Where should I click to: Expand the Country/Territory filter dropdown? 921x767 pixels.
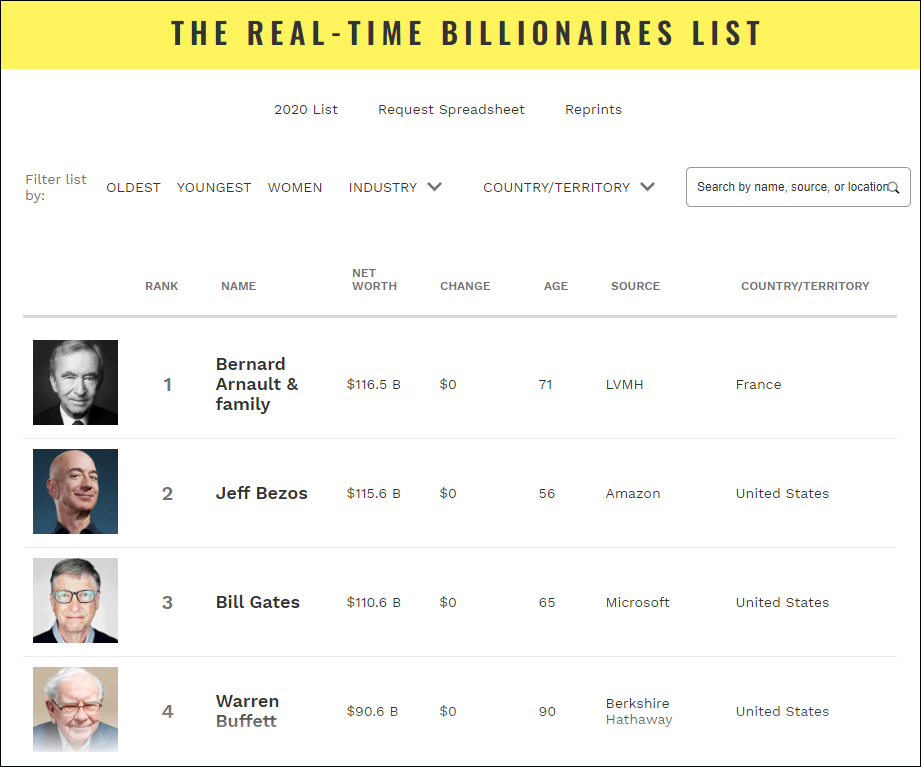click(x=569, y=187)
